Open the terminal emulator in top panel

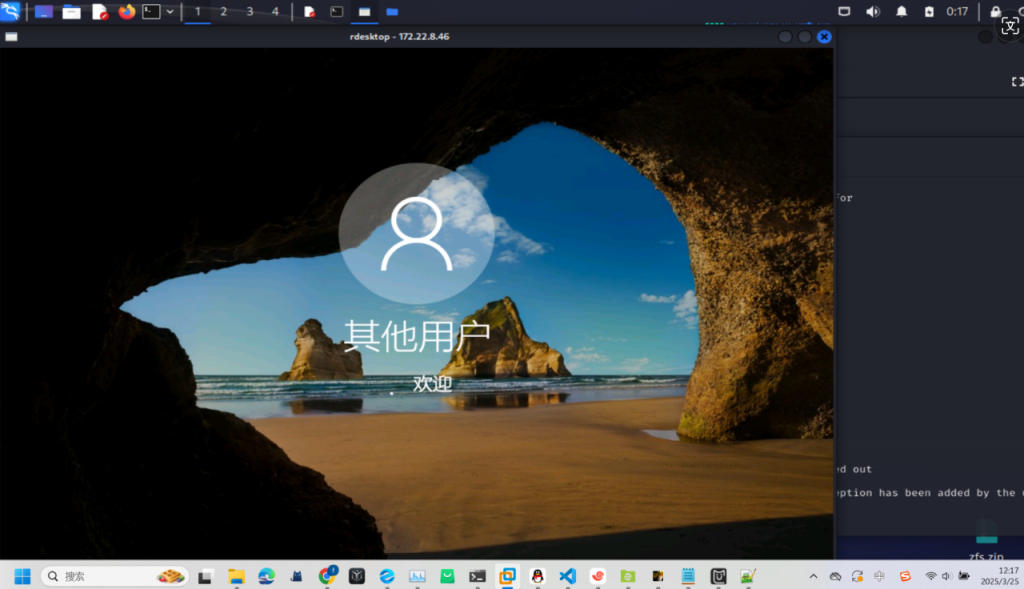151,12
